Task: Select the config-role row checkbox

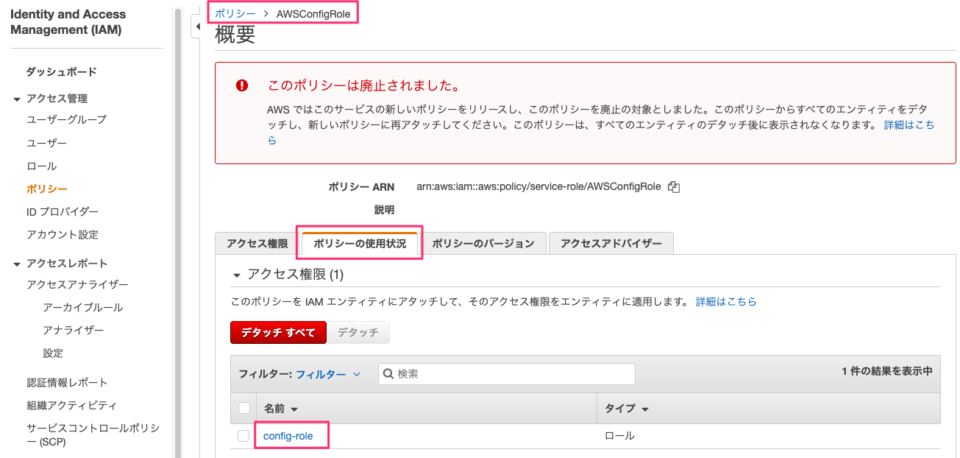Action: point(244,436)
